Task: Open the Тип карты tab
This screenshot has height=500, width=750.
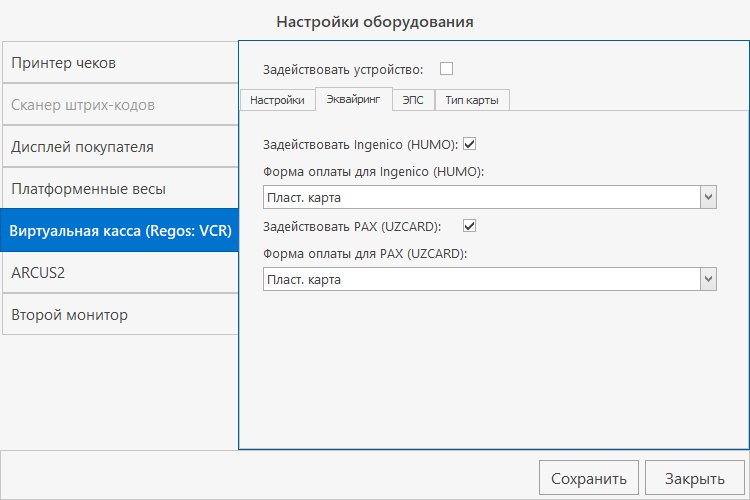Action: point(472,100)
